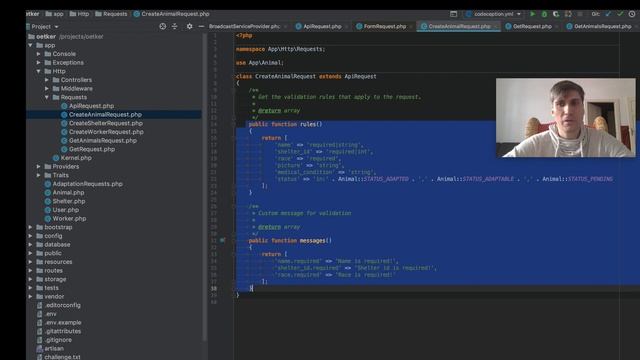This screenshot has width=640, height=360.
Task: Click the Git commit checkmark icon
Action: coord(620,14)
